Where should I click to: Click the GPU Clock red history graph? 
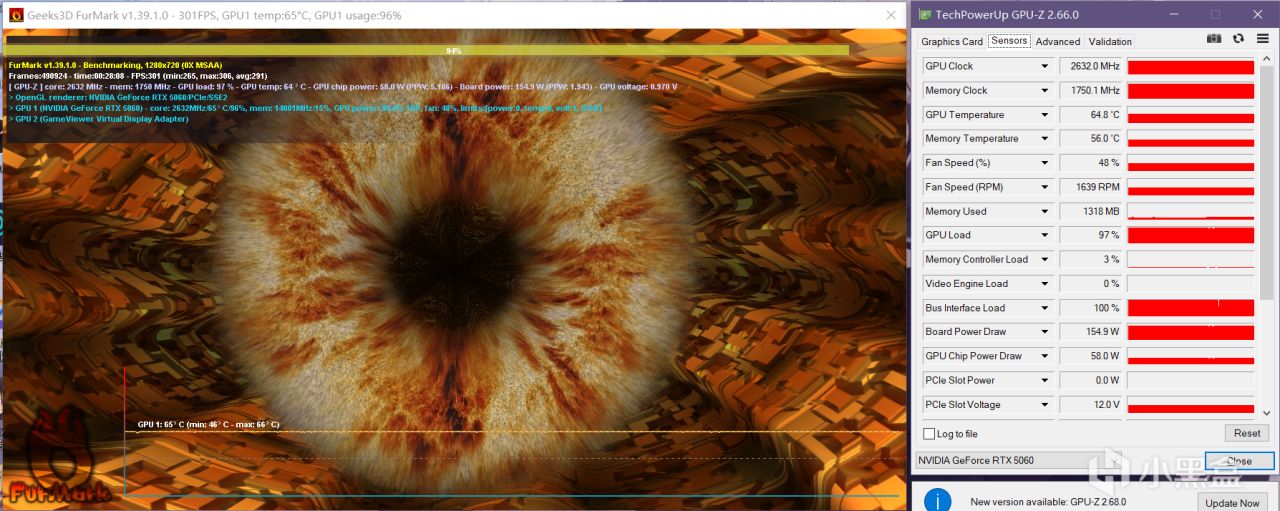[1191, 66]
